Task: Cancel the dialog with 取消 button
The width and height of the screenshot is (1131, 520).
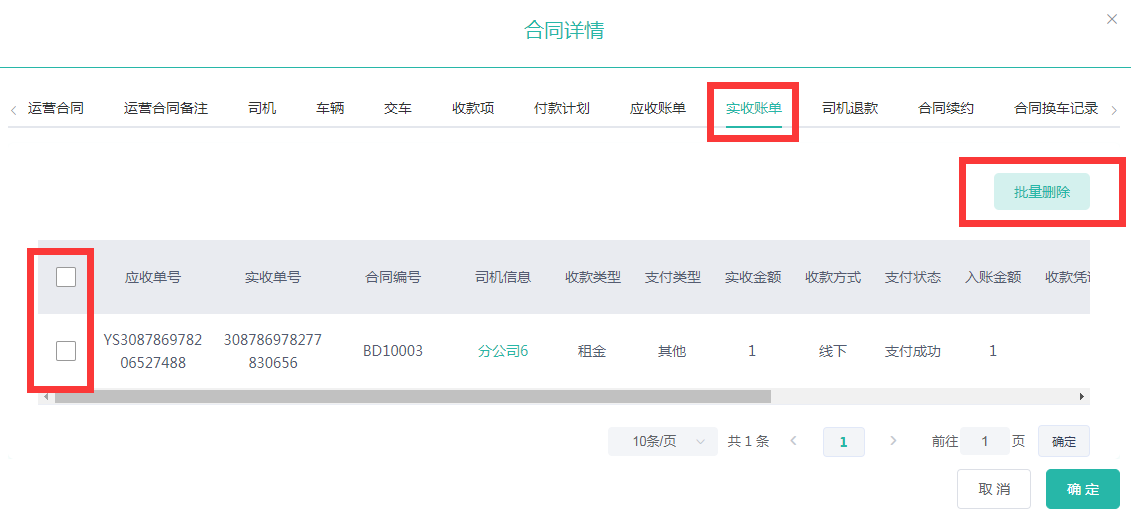Action: [993, 489]
